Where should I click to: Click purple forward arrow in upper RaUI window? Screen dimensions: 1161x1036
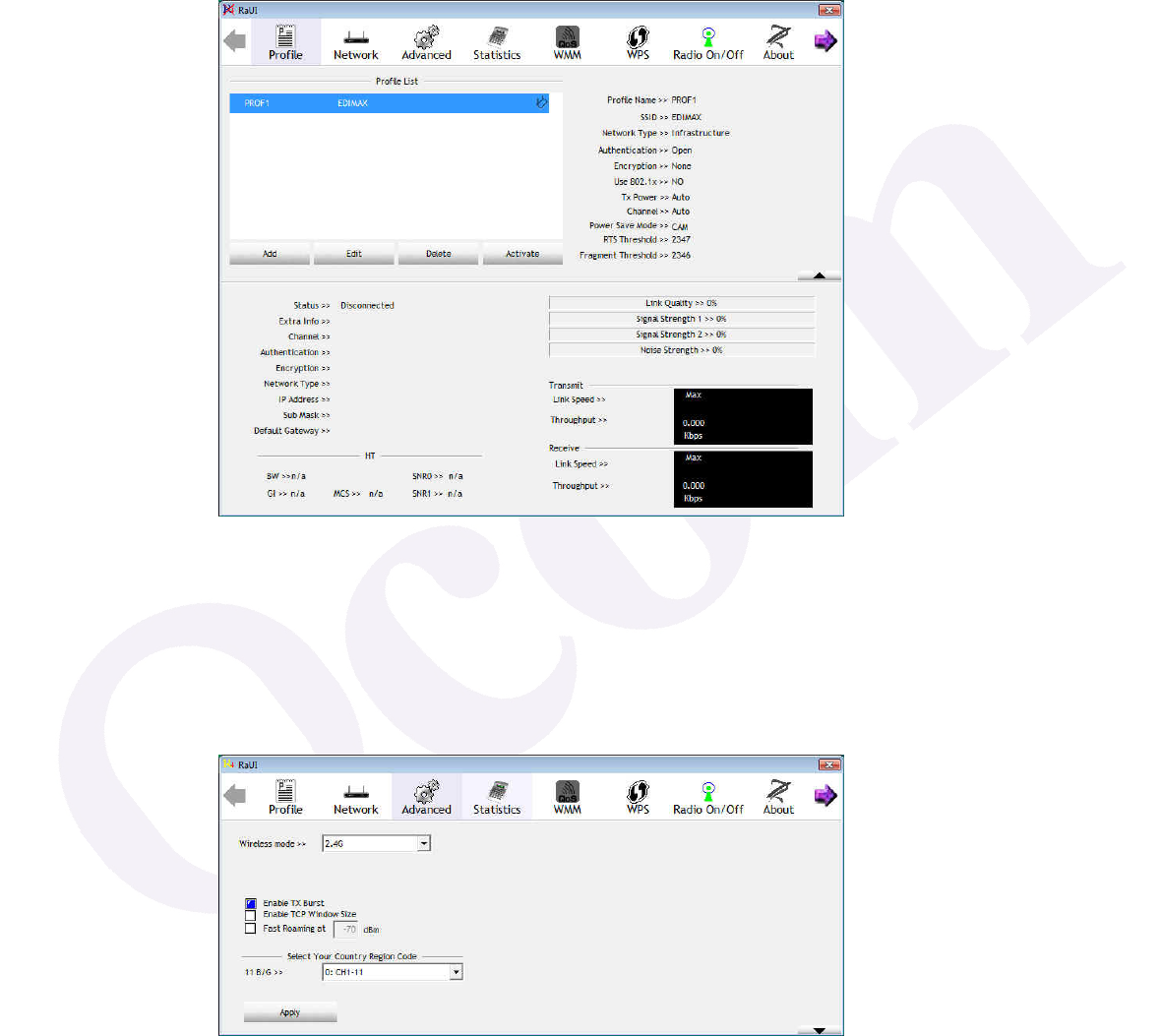(x=825, y=40)
